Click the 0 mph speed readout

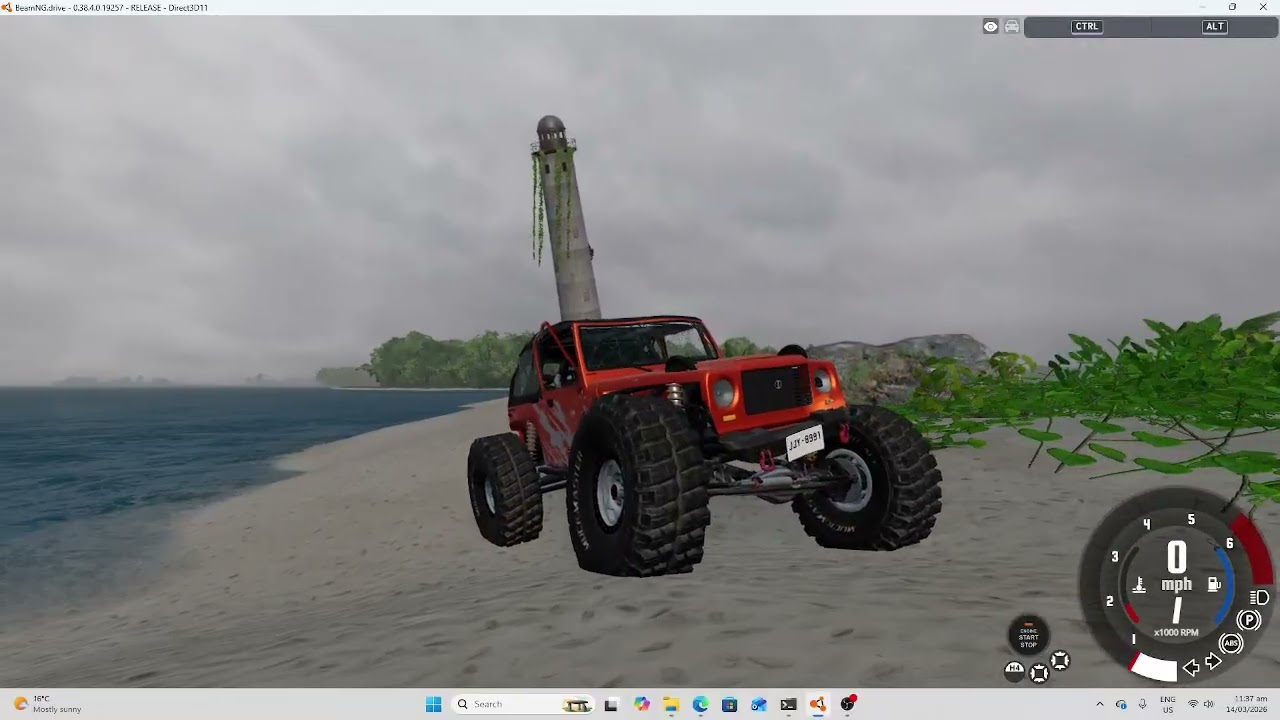(1176, 566)
